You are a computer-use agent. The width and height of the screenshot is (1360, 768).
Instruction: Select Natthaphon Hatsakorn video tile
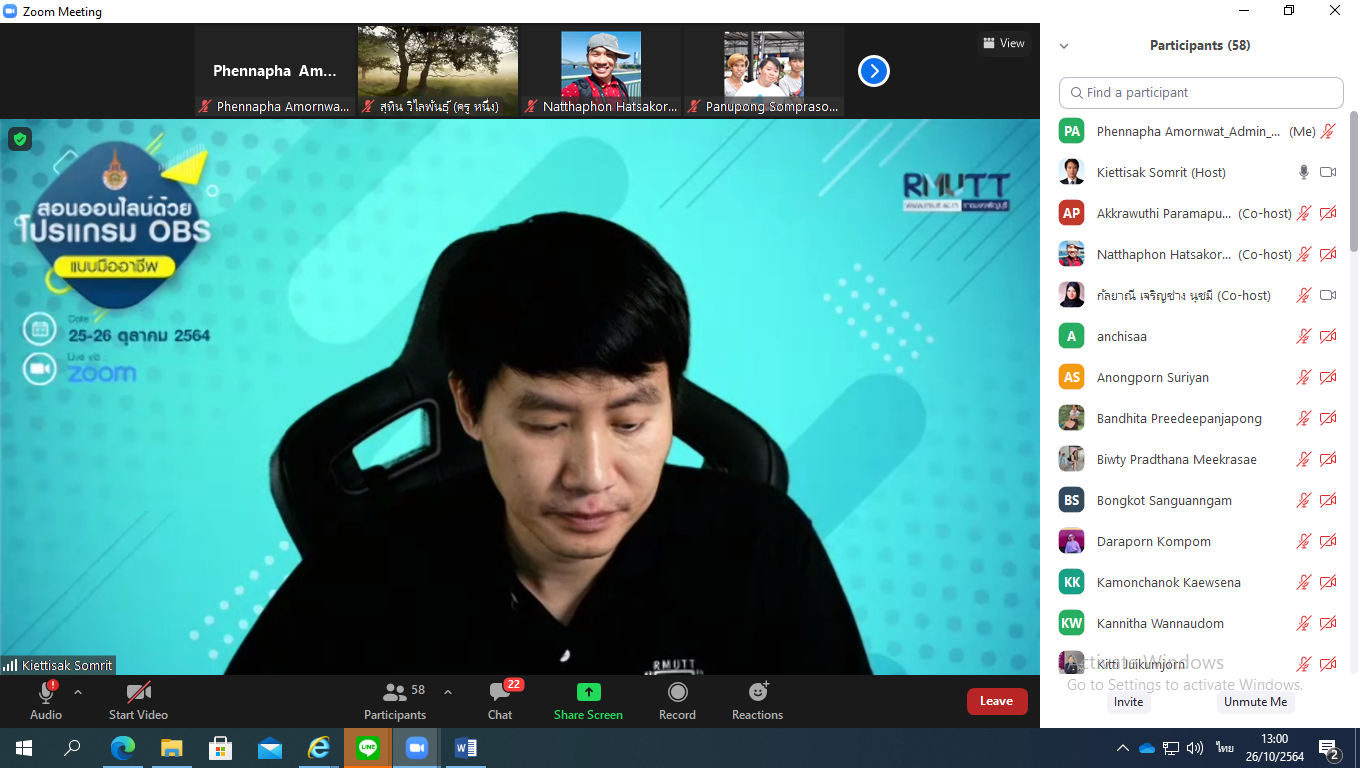(601, 71)
